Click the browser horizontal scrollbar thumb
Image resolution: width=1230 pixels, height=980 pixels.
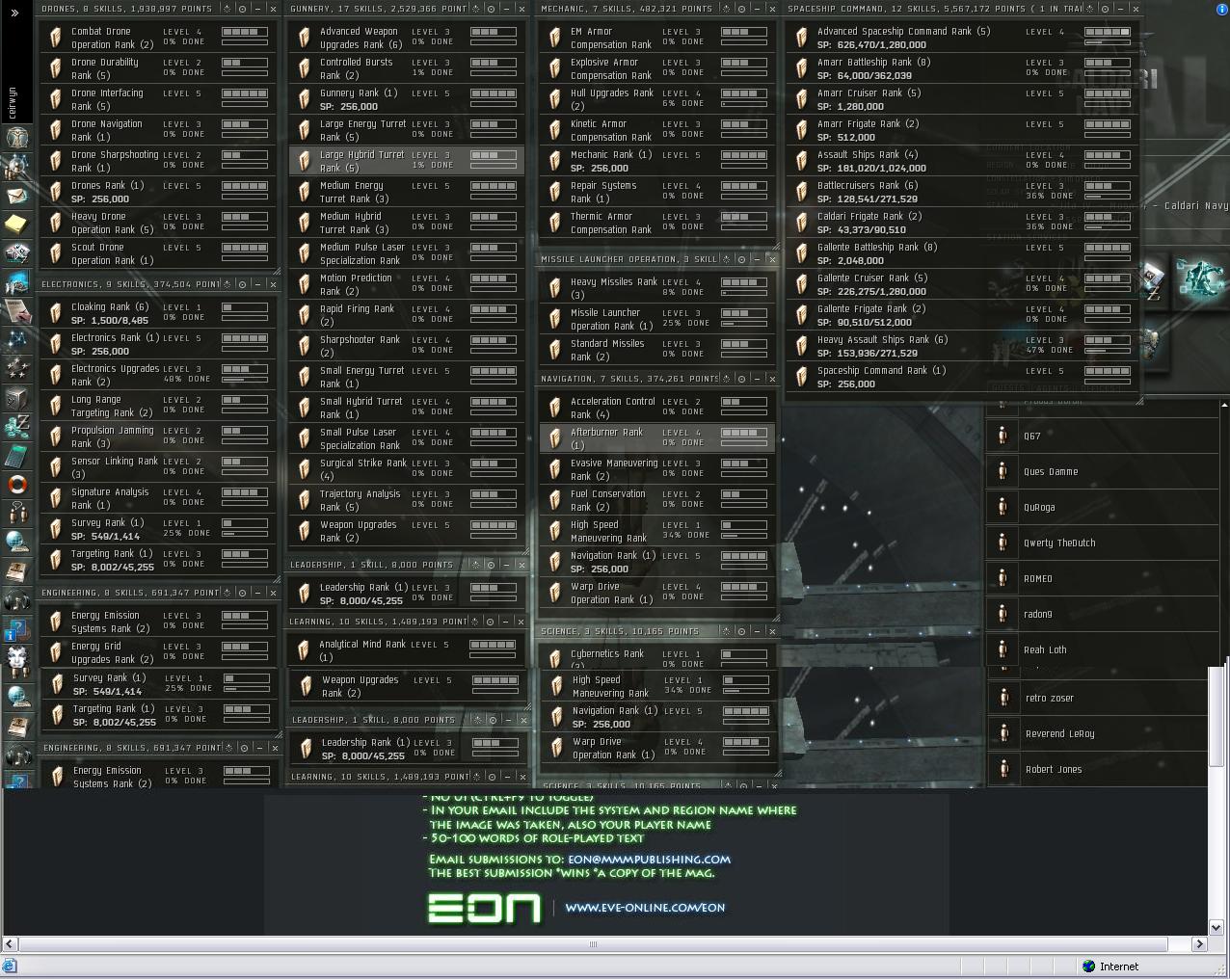[x=592, y=944]
